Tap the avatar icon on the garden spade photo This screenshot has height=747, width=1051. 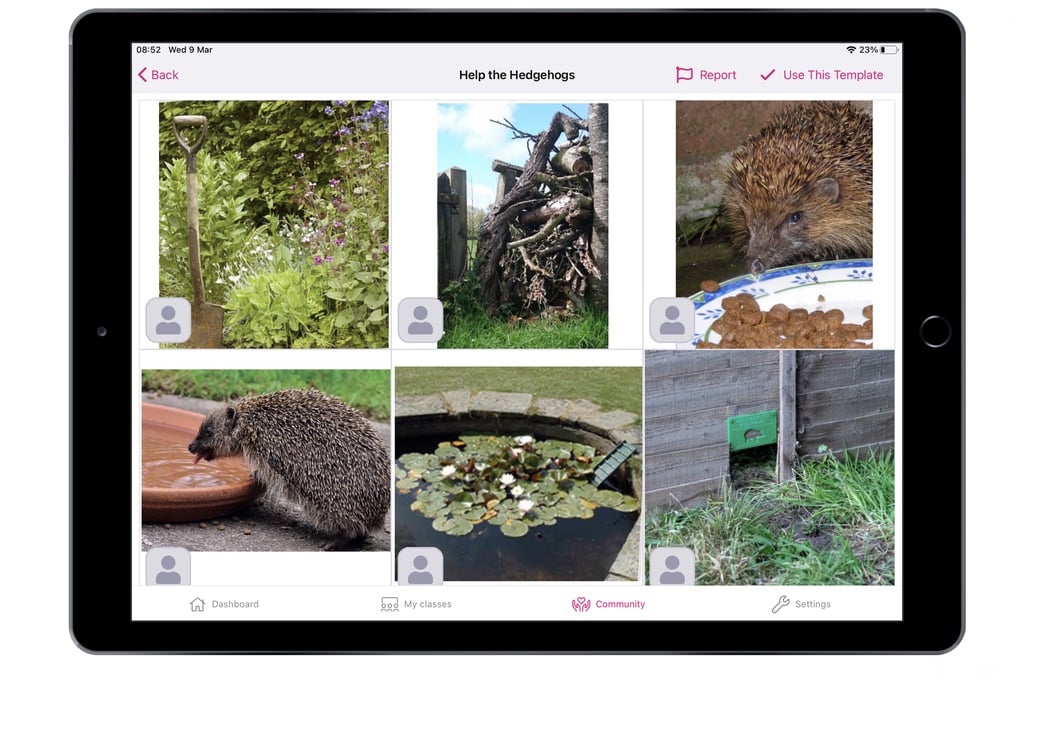click(168, 318)
